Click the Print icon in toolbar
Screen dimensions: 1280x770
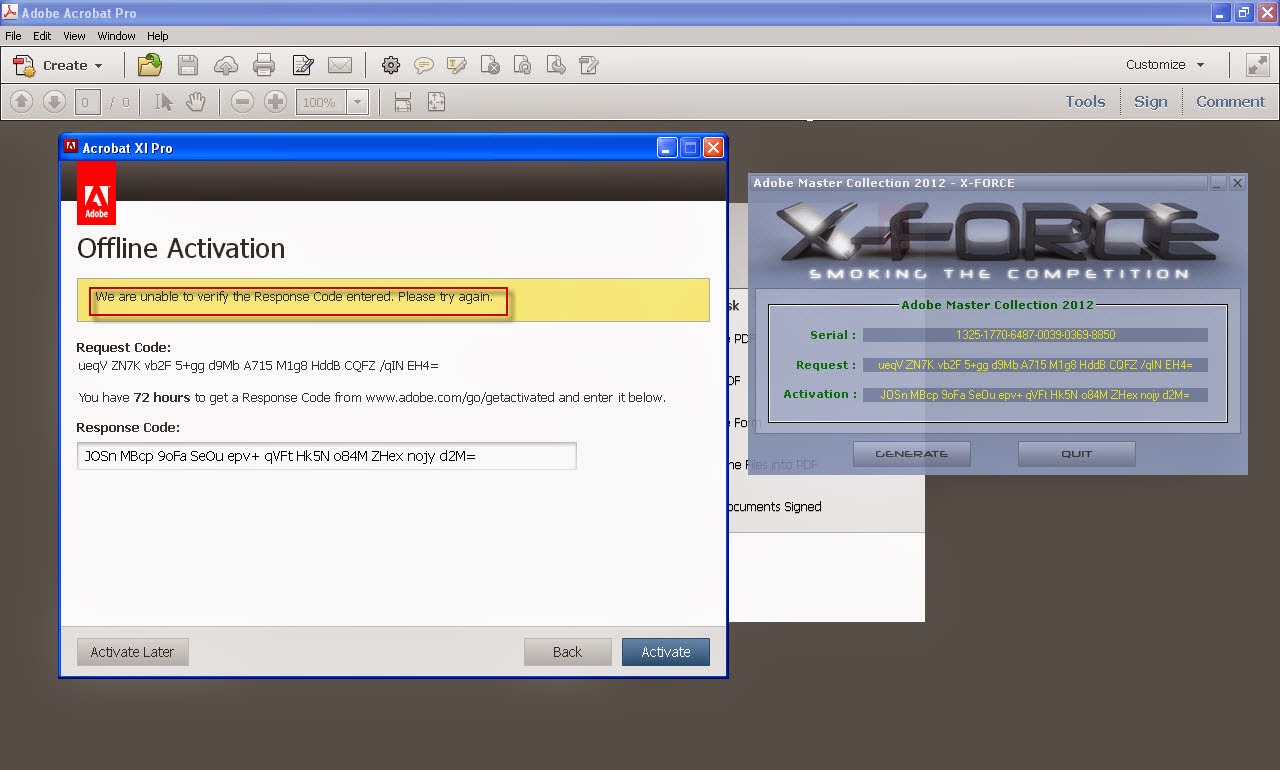click(264, 65)
